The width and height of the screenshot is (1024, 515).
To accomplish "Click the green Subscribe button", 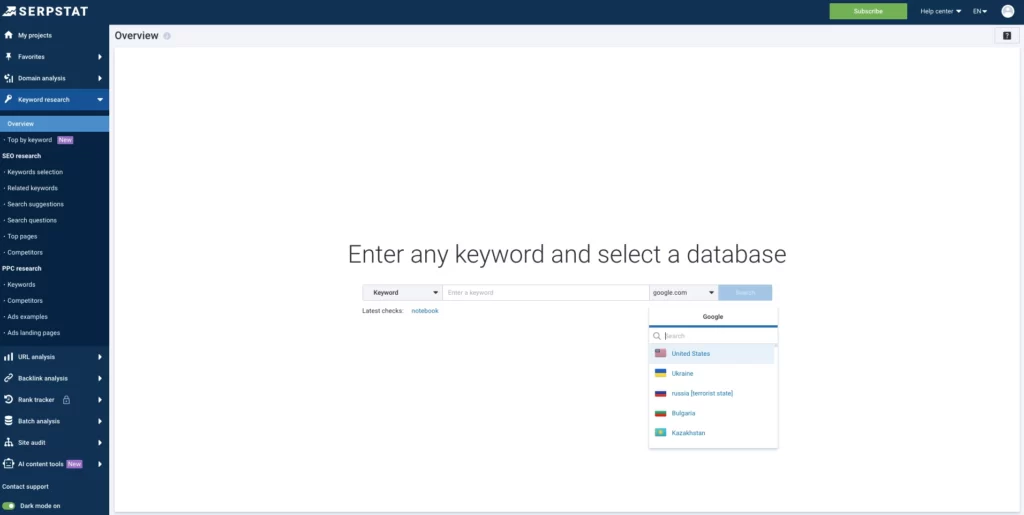I will click(868, 11).
